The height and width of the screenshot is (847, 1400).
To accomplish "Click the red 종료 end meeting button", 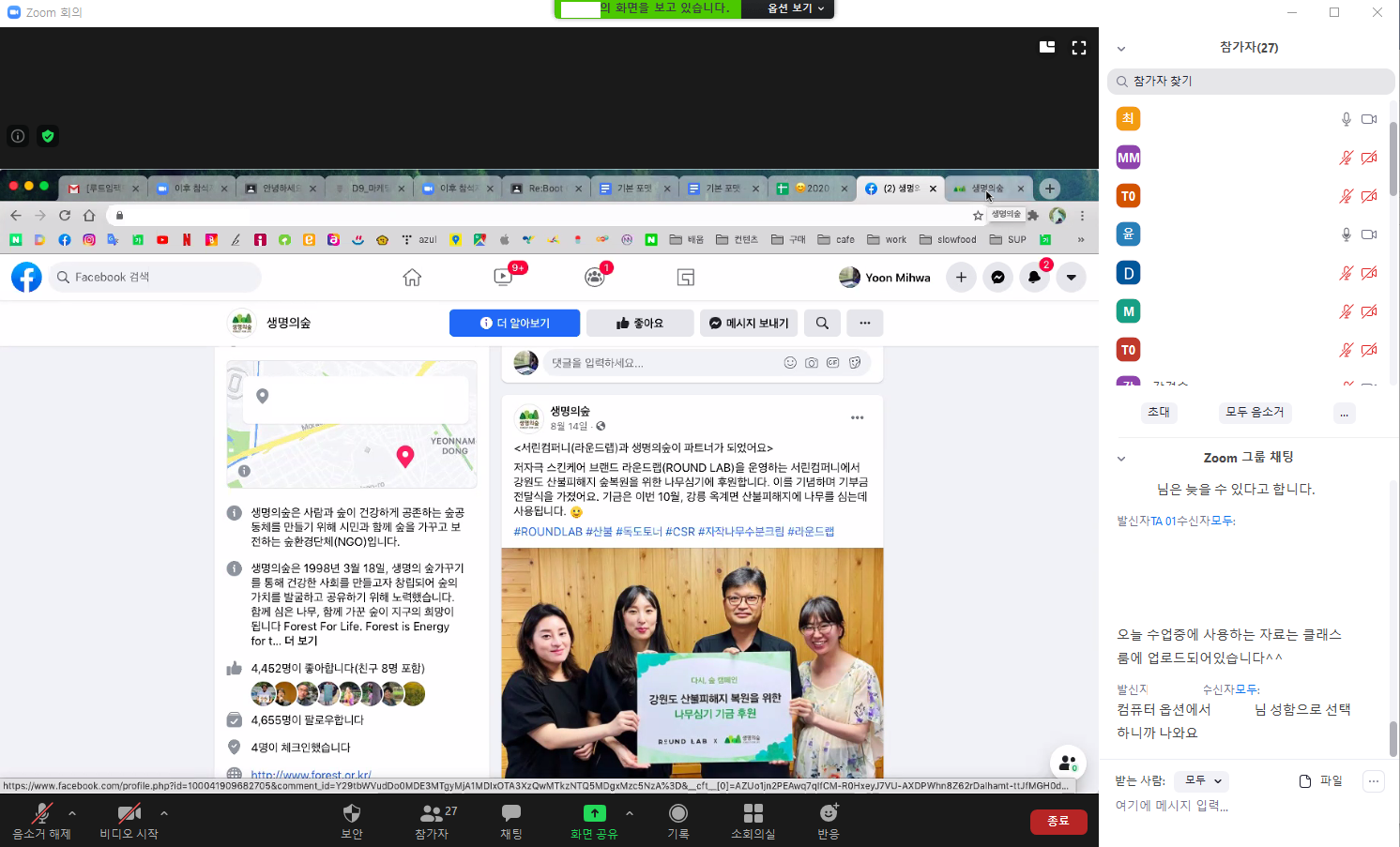I will coord(1058,821).
